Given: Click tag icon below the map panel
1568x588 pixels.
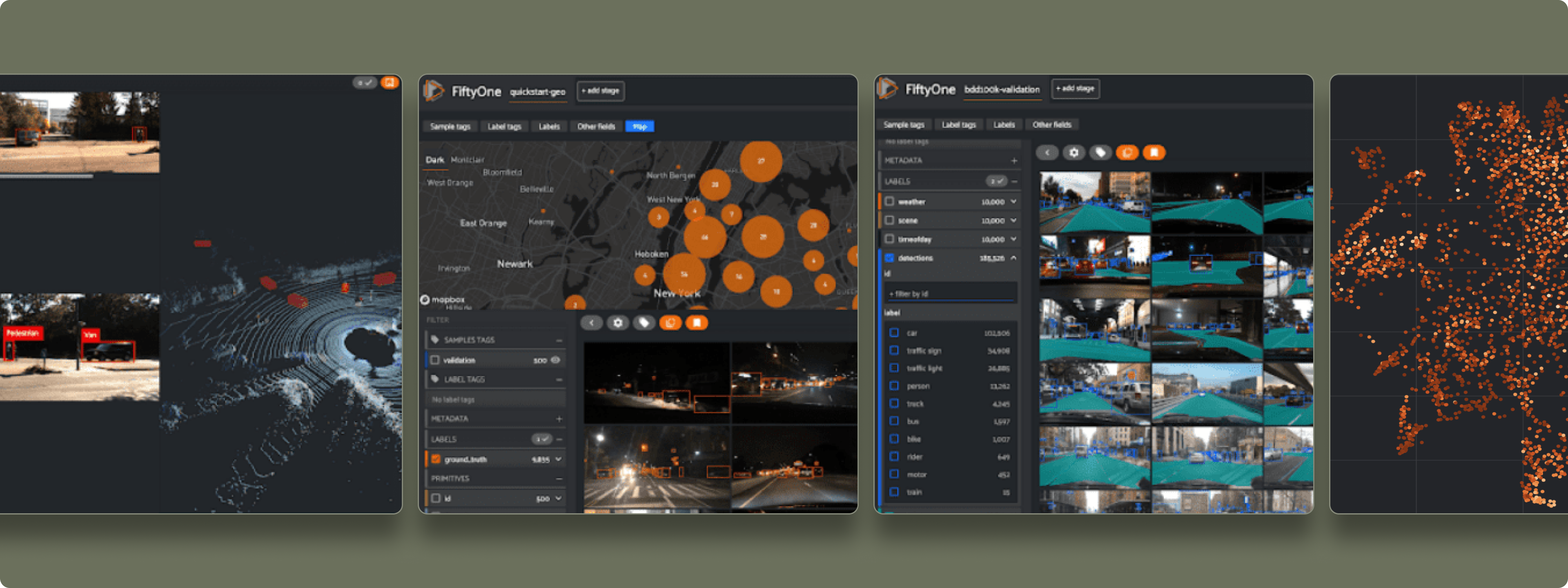Looking at the screenshot, I should click(644, 323).
